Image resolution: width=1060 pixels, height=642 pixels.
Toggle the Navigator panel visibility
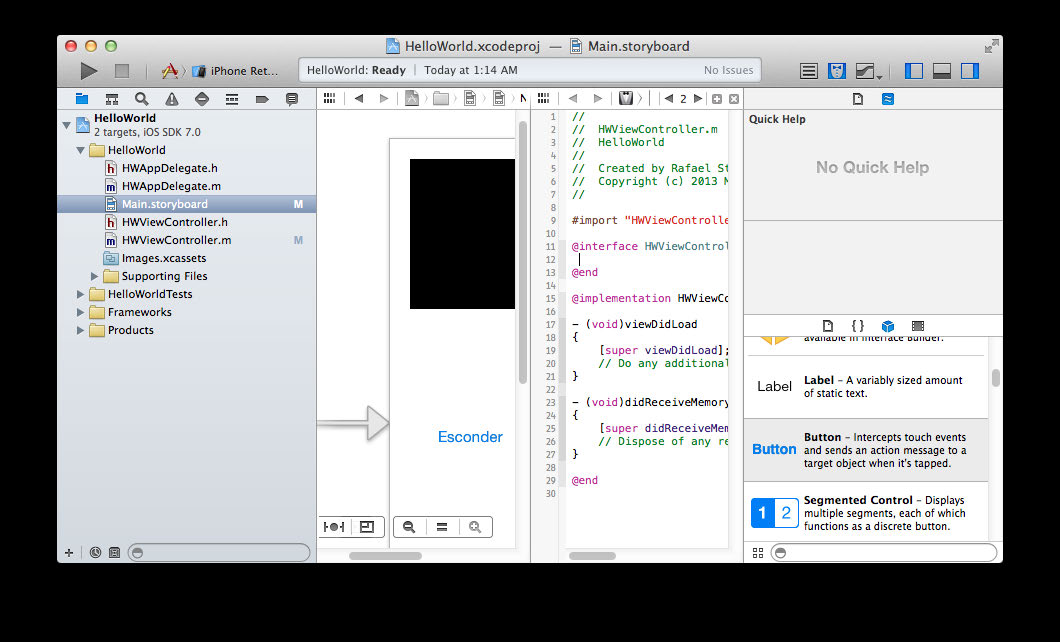coord(914,71)
